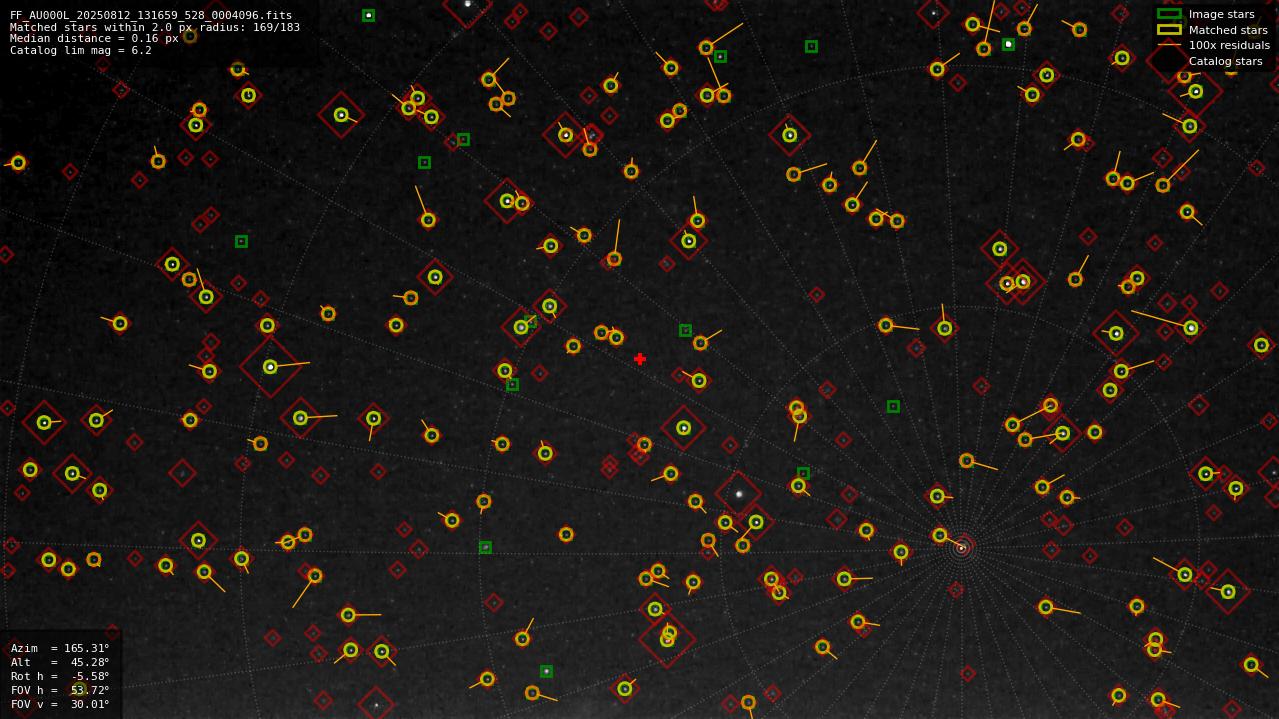
Task: Click the 'Azim = 165.31°' readout
Action: (60, 648)
